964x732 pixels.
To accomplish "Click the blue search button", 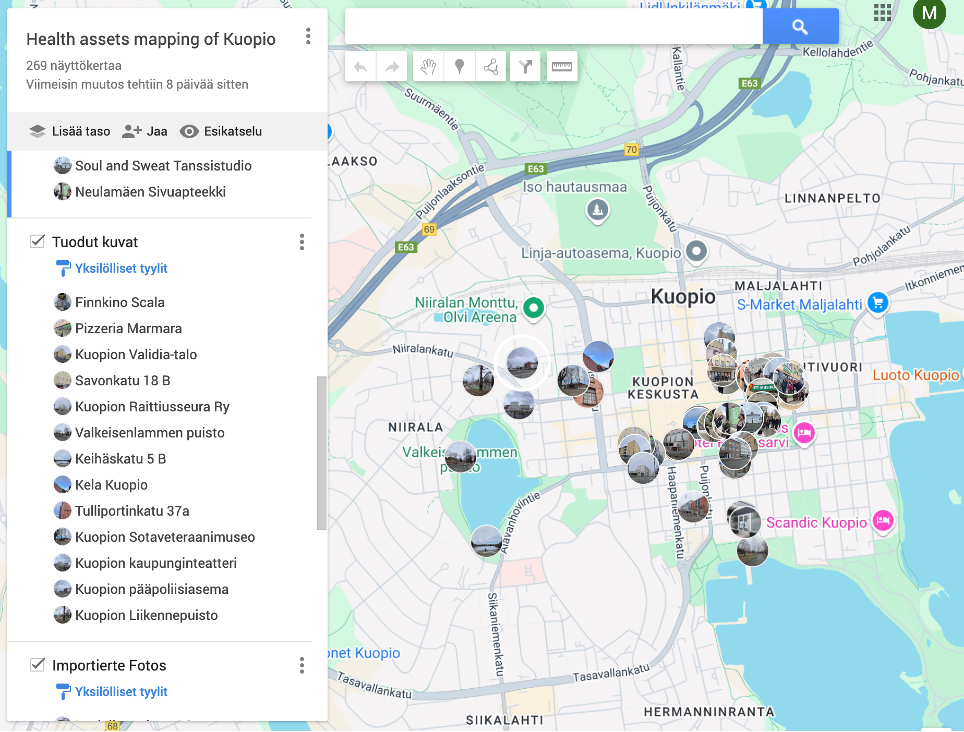I will (800, 26).
